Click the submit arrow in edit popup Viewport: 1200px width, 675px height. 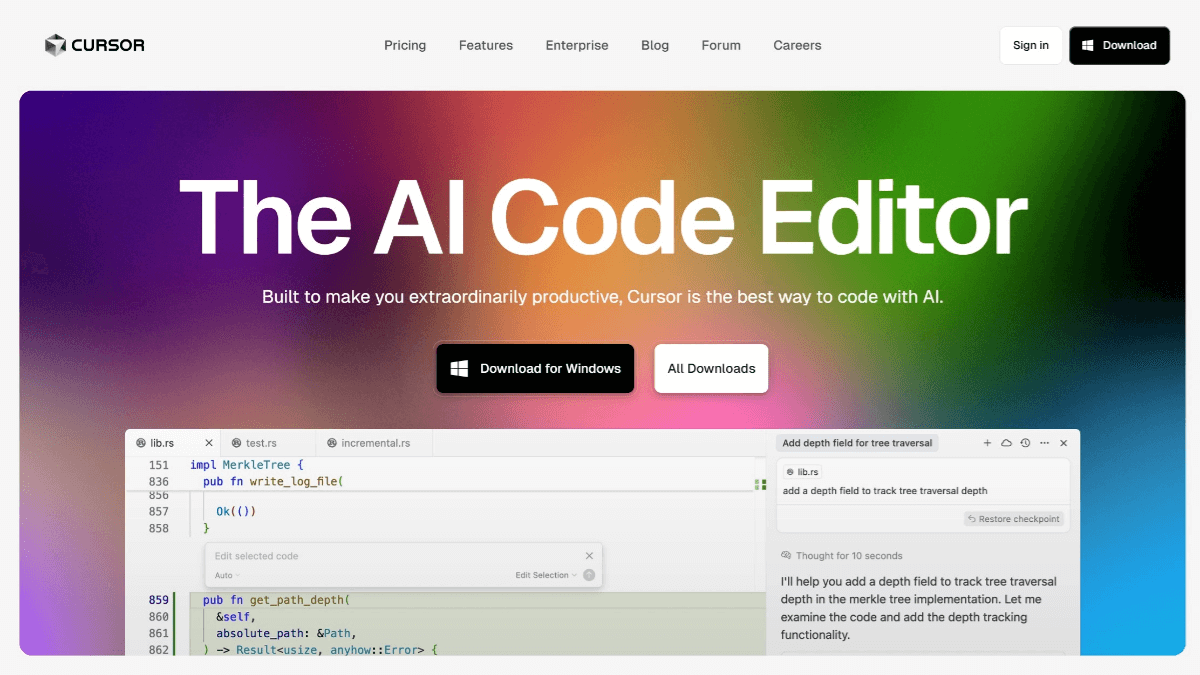click(589, 575)
